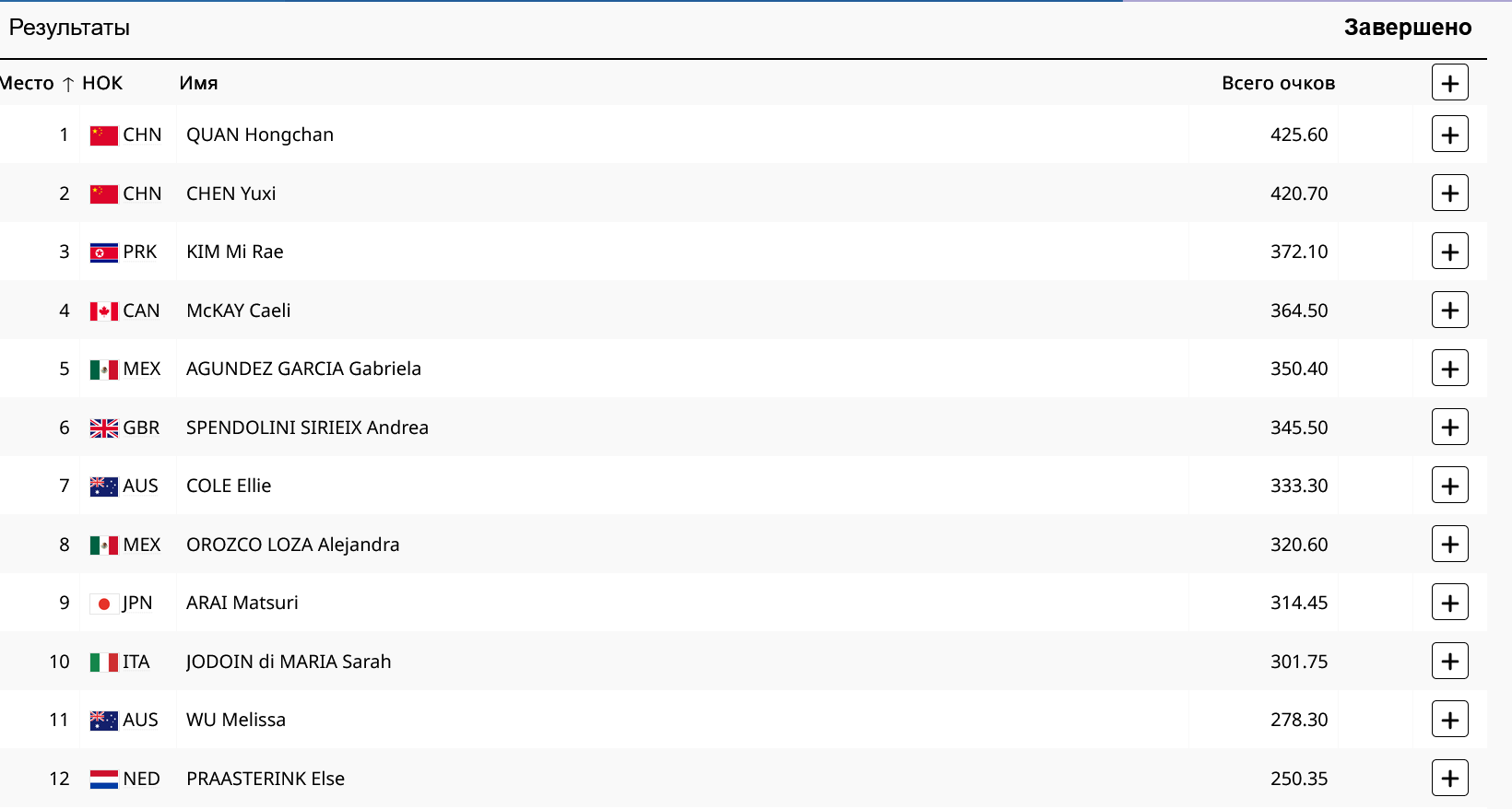Expand ARAI Matsuri's row

(x=1449, y=603)
